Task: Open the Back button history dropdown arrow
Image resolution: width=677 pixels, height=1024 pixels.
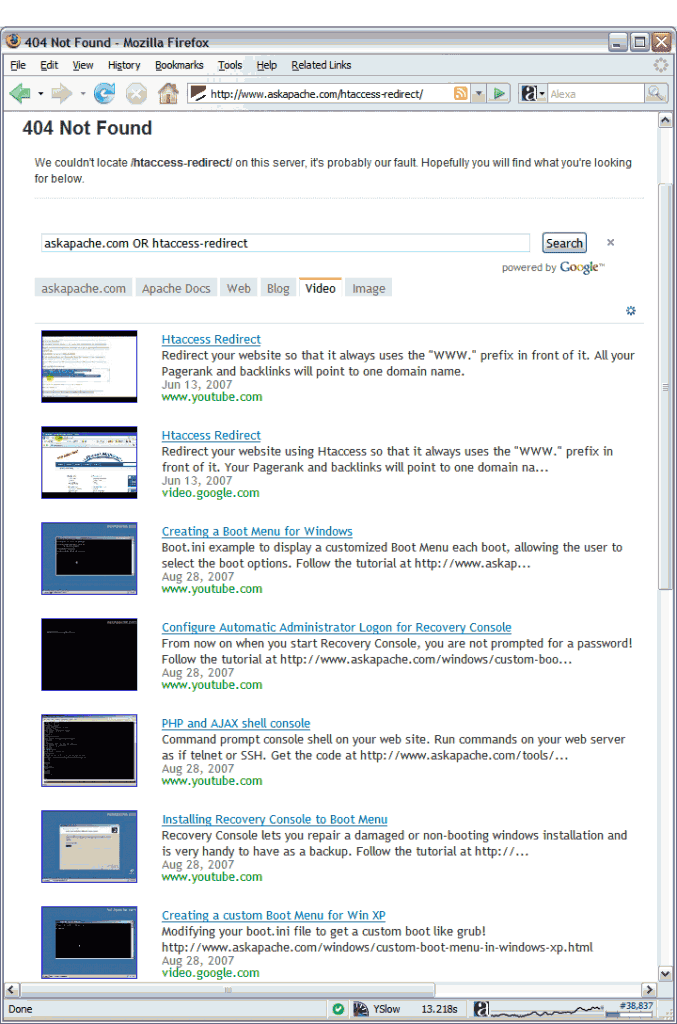Action: 41,94
